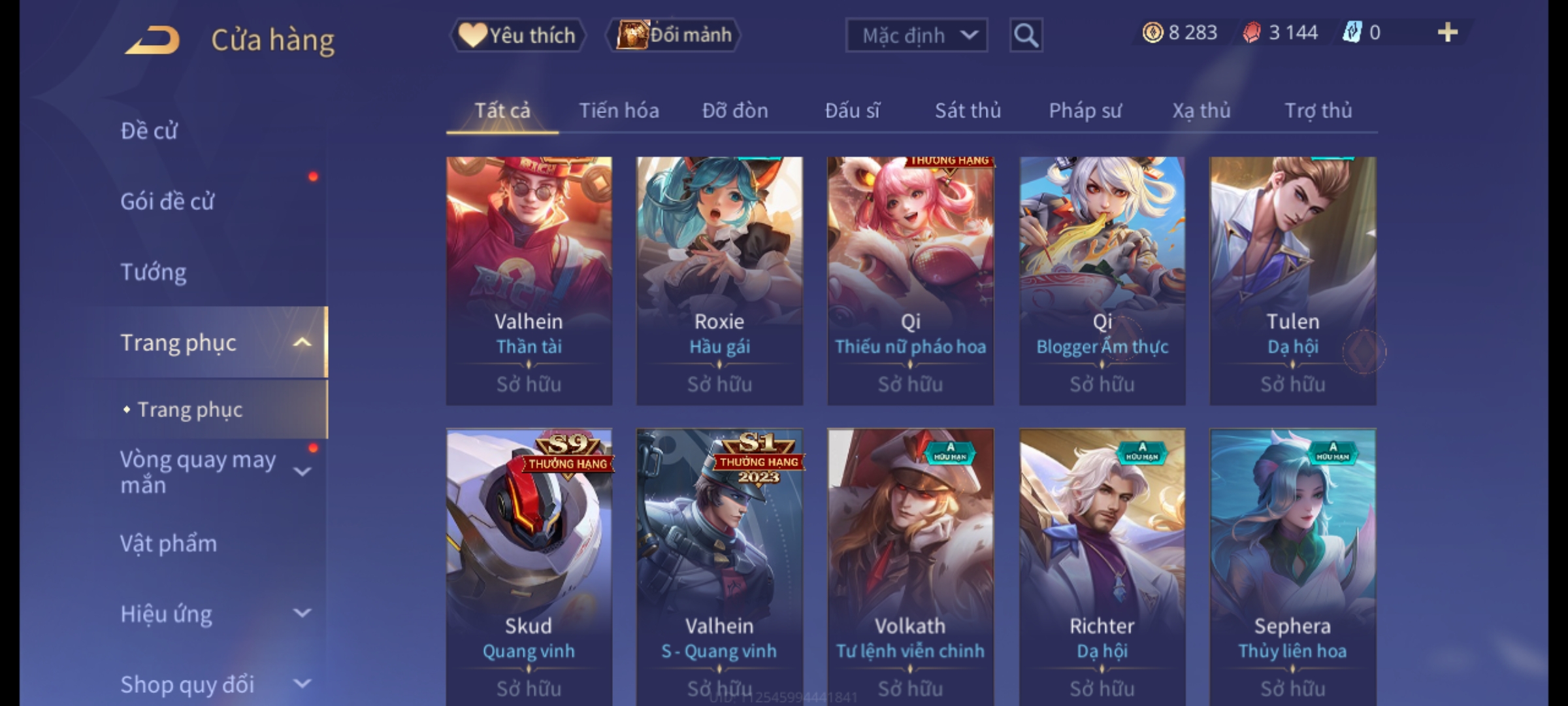Open Skud Quang vinh skin card
Screen dimensions: 1568x706
point(529,567)
